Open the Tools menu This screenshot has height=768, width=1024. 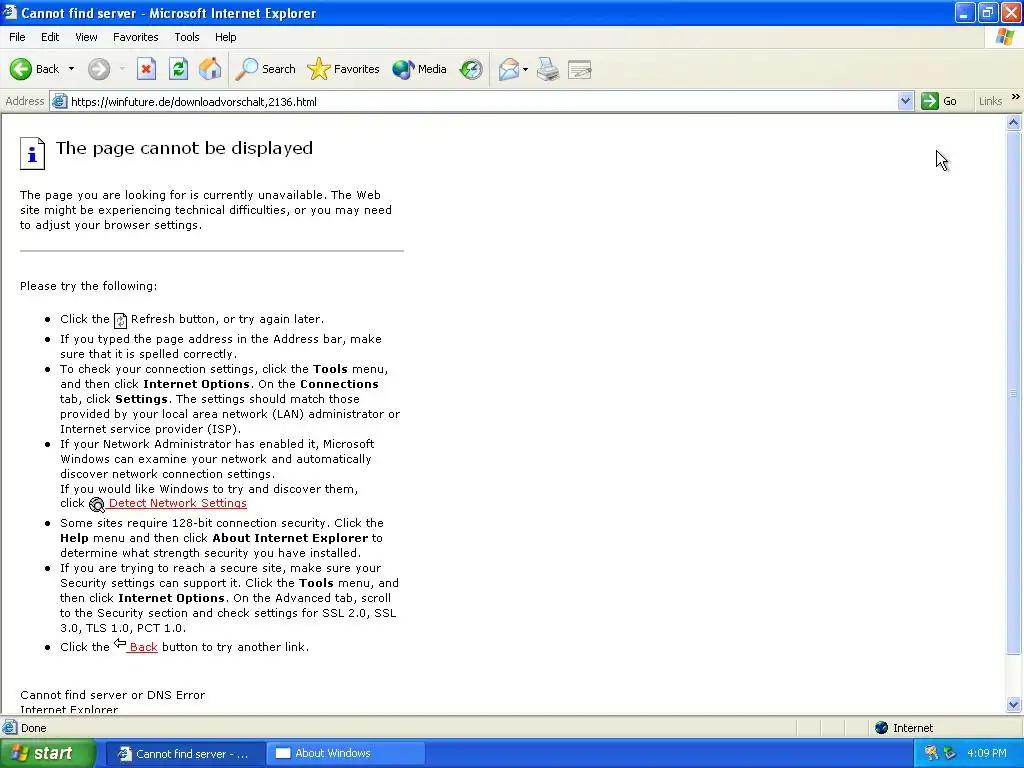click(187, 37)
